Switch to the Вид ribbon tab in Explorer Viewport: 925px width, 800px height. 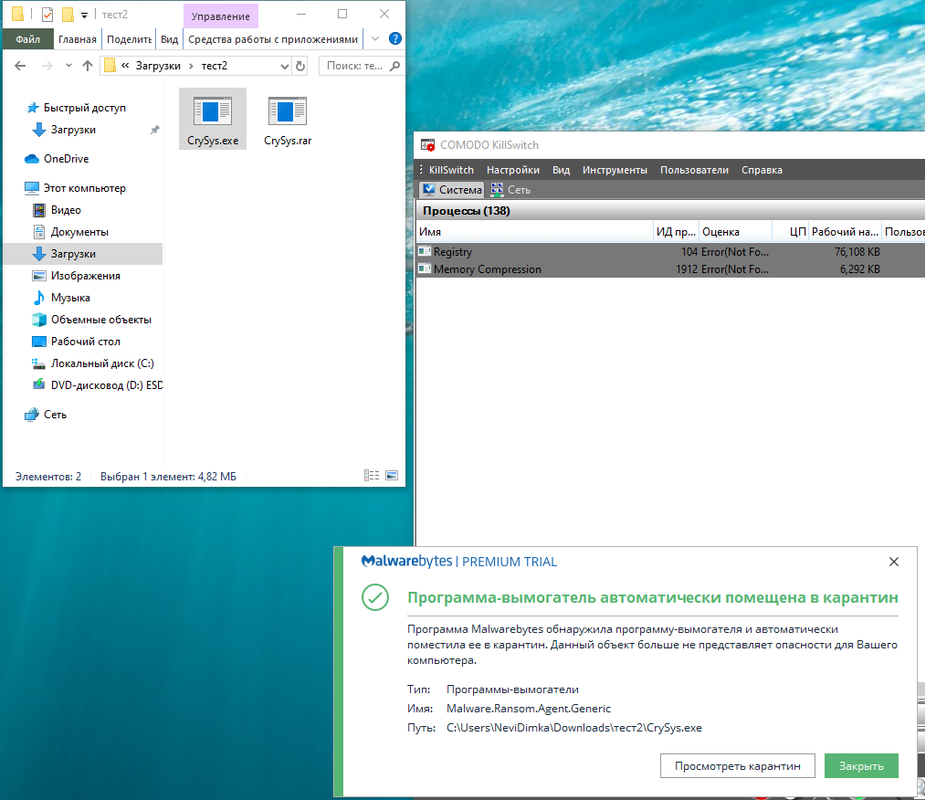click(169, 39)
